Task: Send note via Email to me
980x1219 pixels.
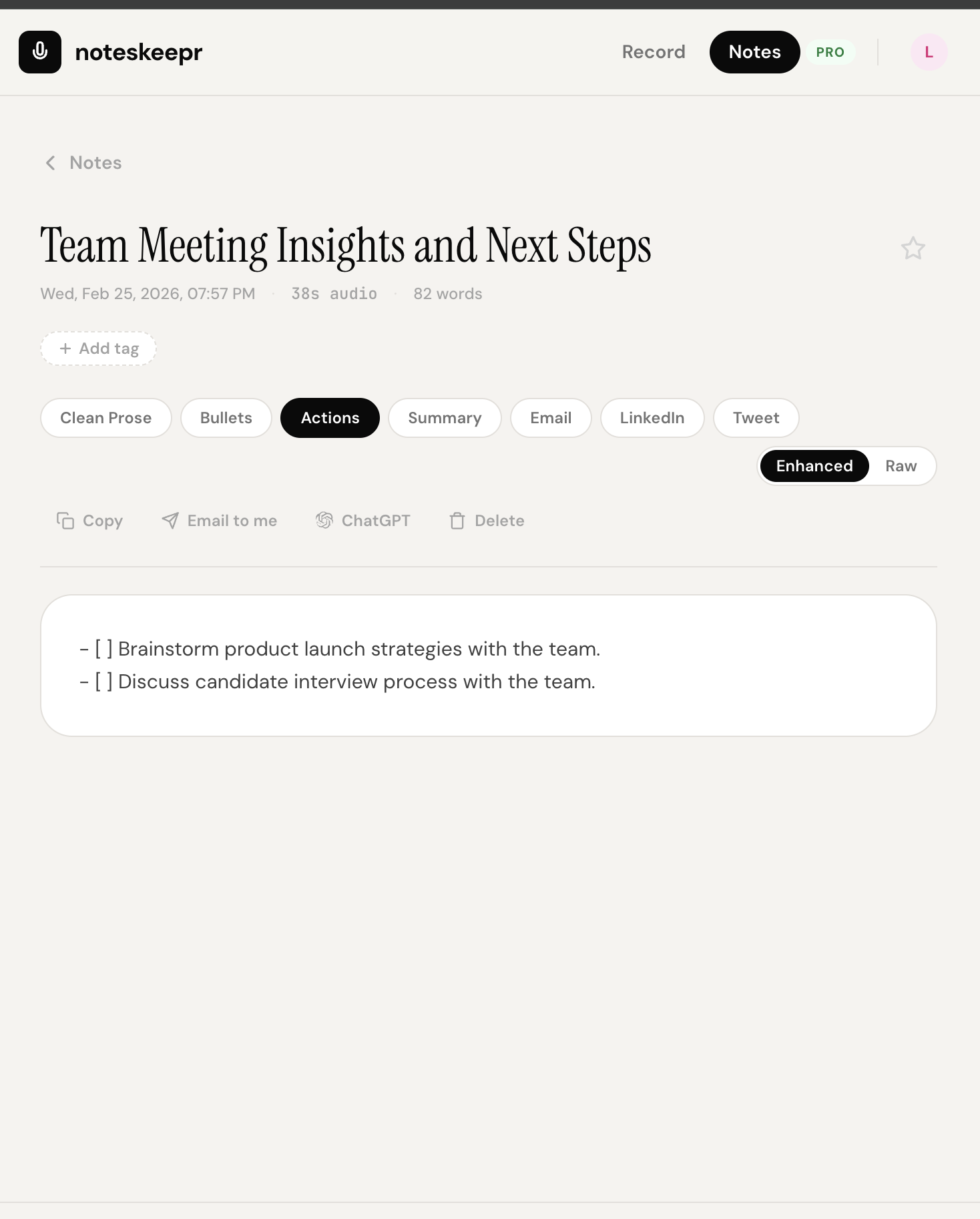Action: [x=218, y=521]
